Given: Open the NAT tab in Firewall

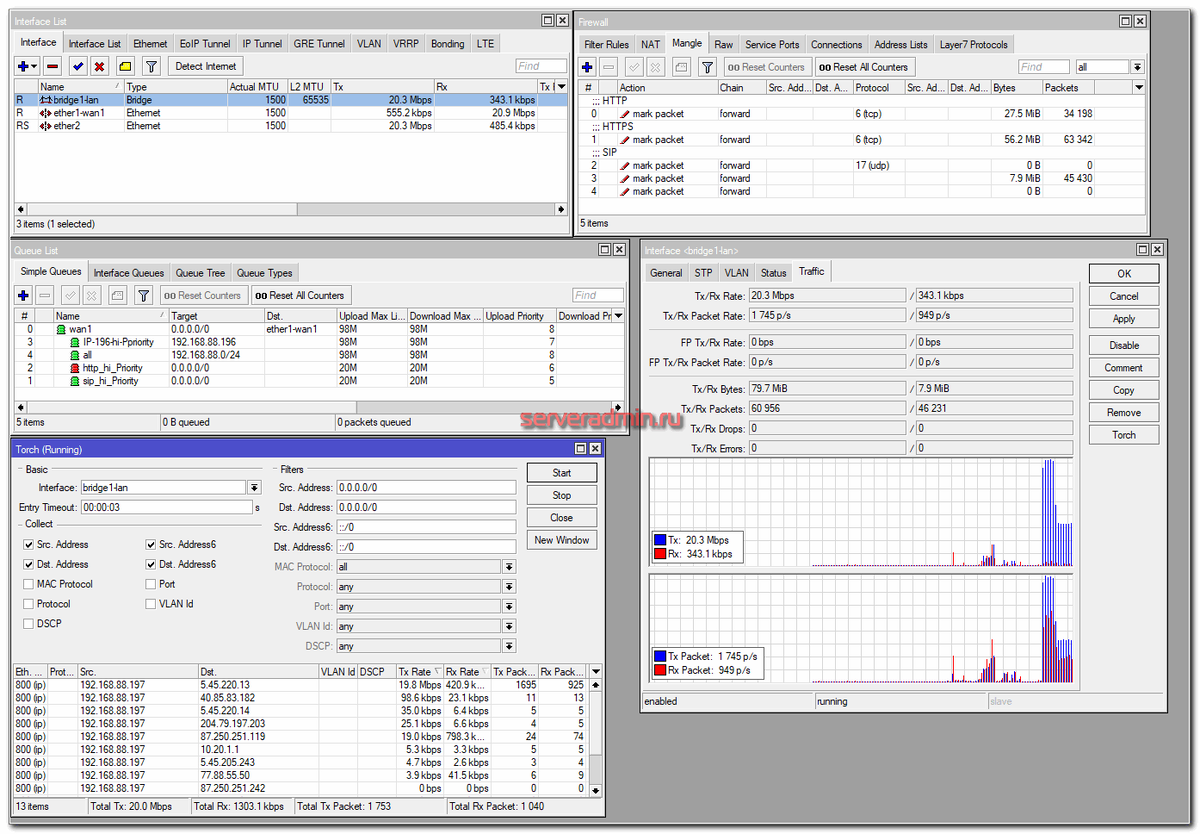Looking at the screenshot, I should [x=651, y=45].
